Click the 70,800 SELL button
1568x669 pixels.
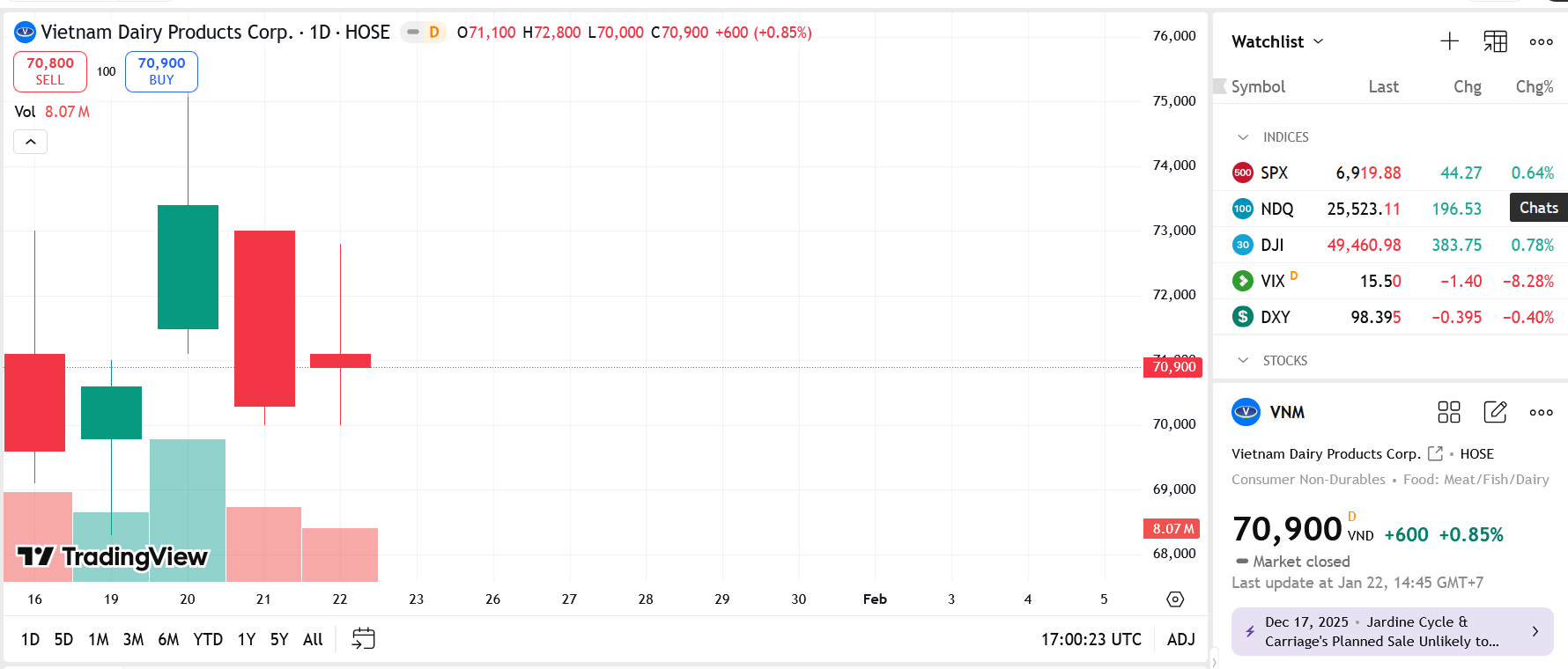click(x=50, y=71)
